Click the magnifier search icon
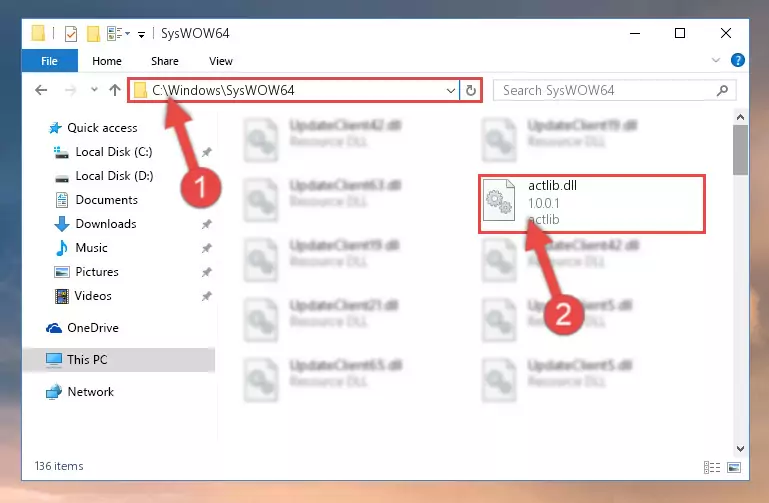The width and height of the screenshot is (769, 503). (722, 91)
